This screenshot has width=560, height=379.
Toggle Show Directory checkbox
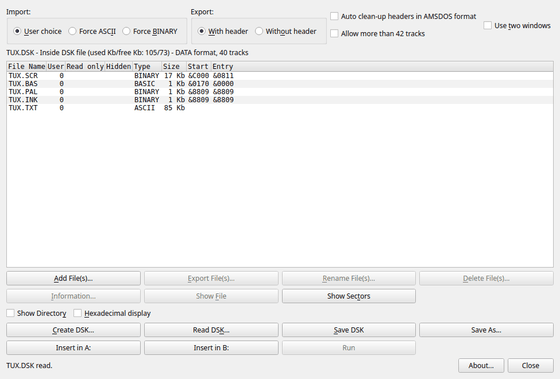coord(36,313)
